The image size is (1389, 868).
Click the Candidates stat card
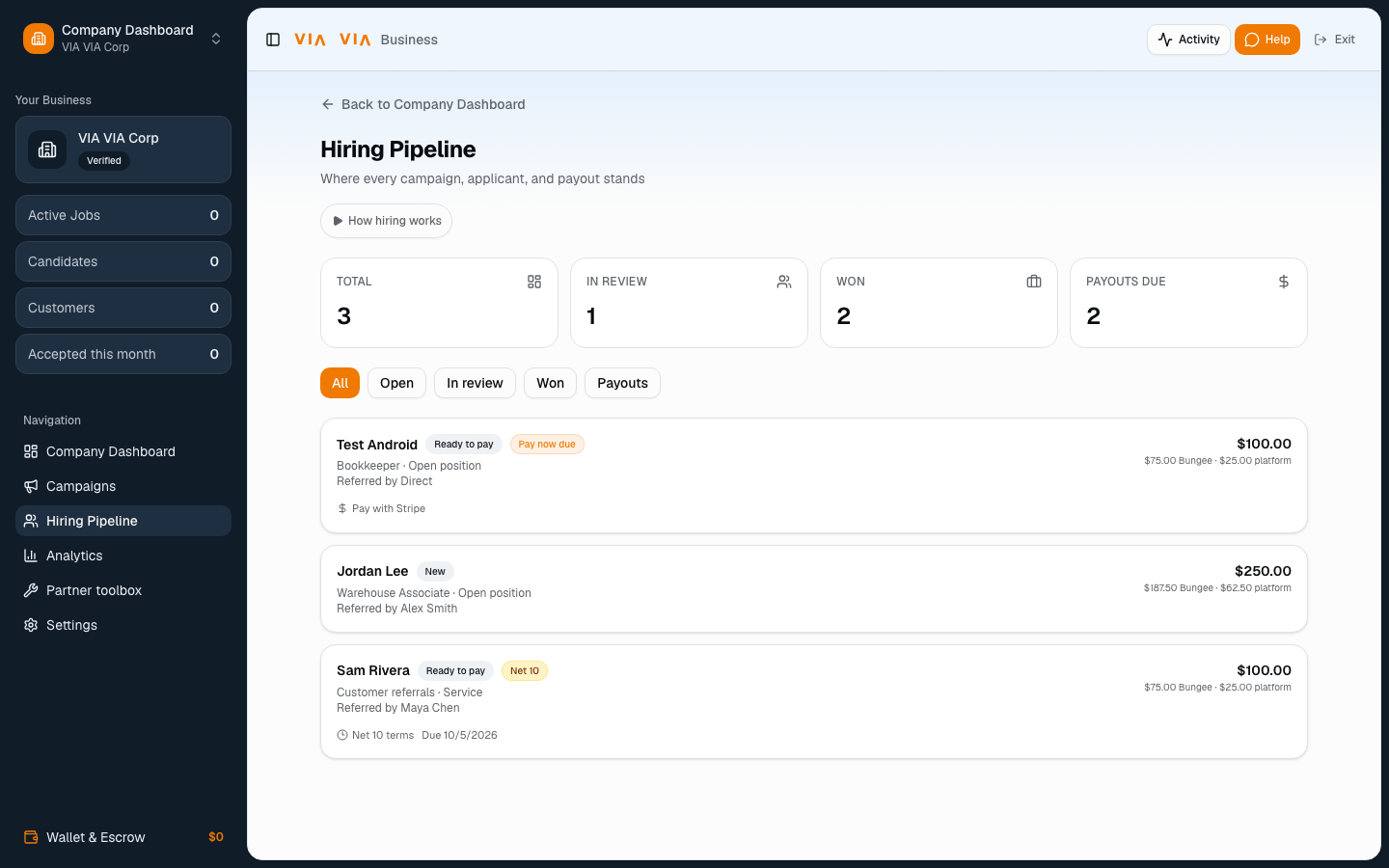coord(123,261)
